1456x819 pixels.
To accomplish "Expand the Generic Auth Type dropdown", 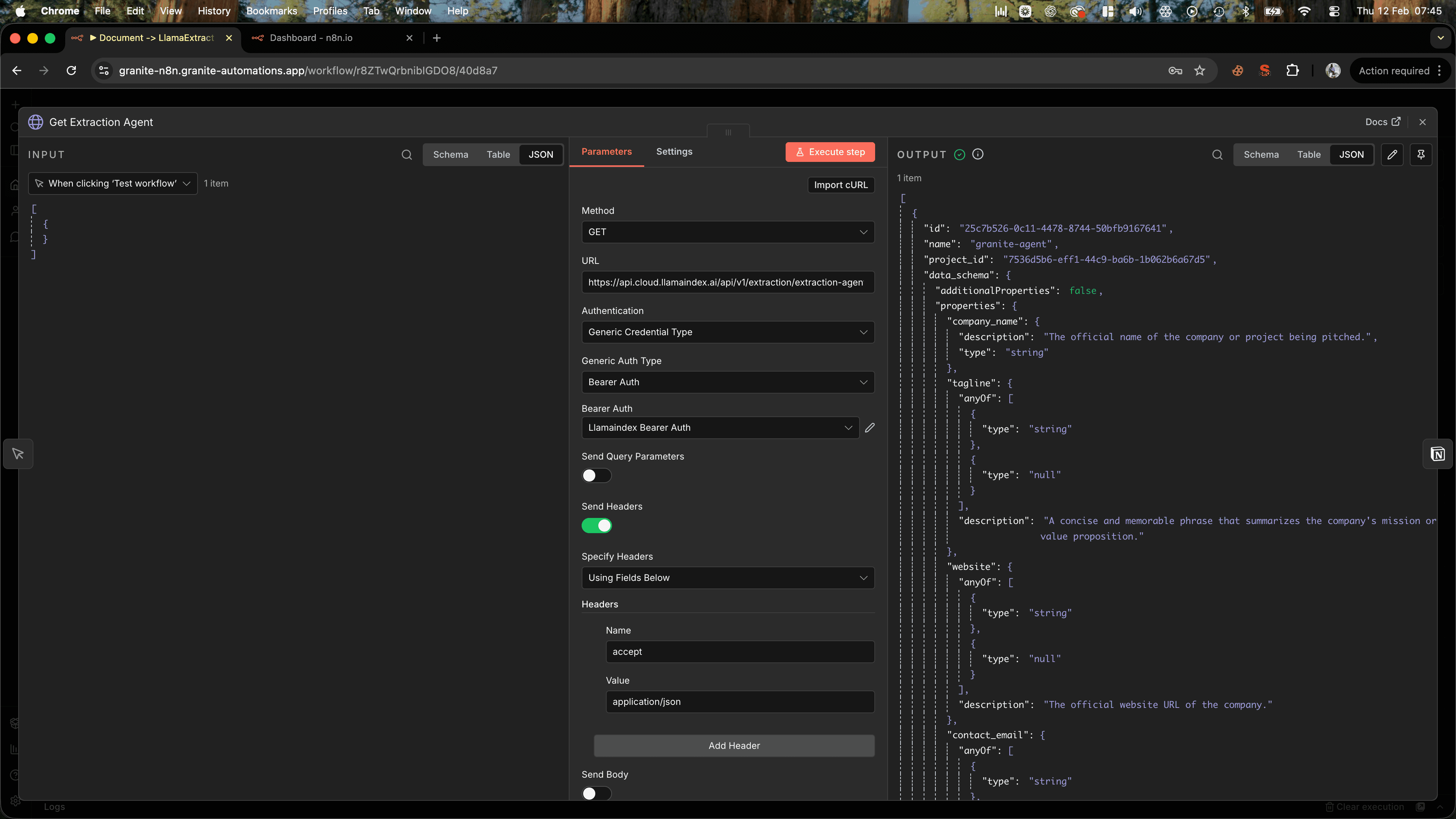I will point(728,382).
